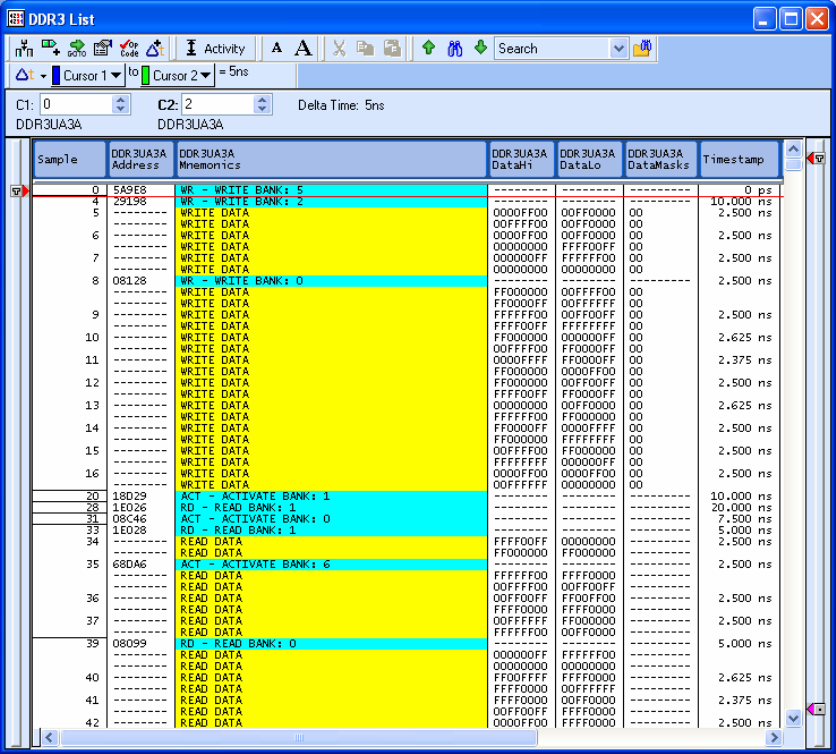836x754 pixels.
Task: Click the decrease font size icon
Action: pyautogui.click(x=277, y=48)
